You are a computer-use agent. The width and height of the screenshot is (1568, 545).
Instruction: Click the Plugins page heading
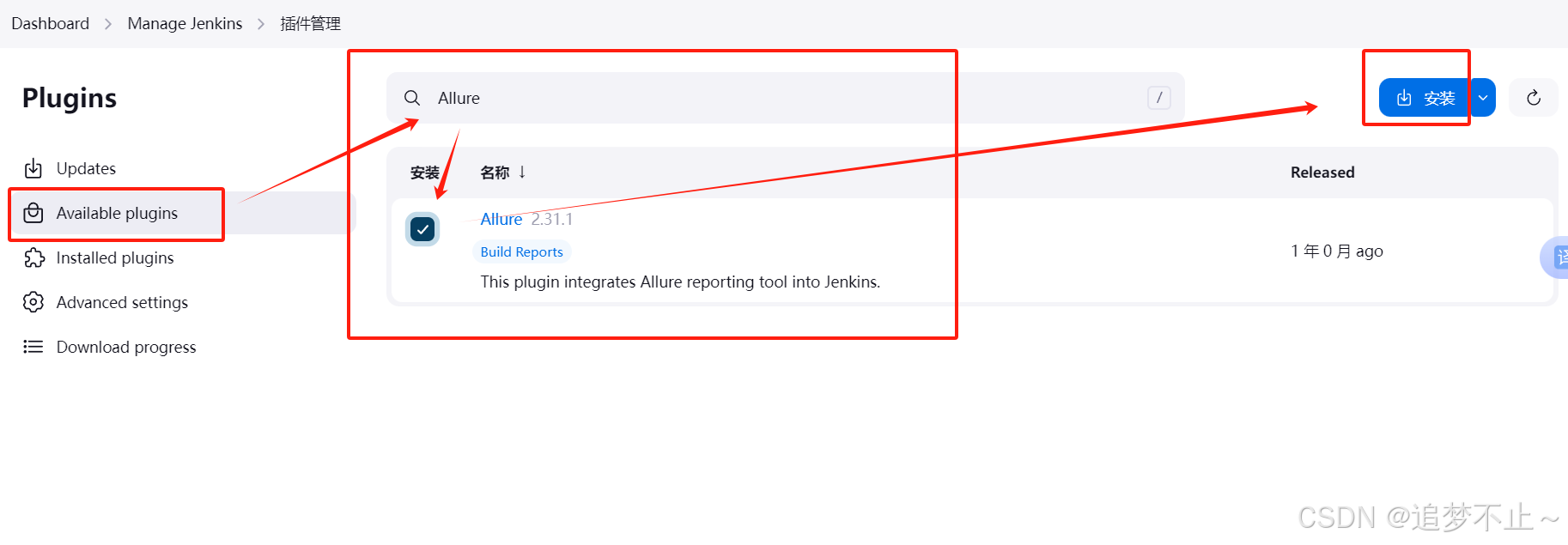tap(70, 98)
